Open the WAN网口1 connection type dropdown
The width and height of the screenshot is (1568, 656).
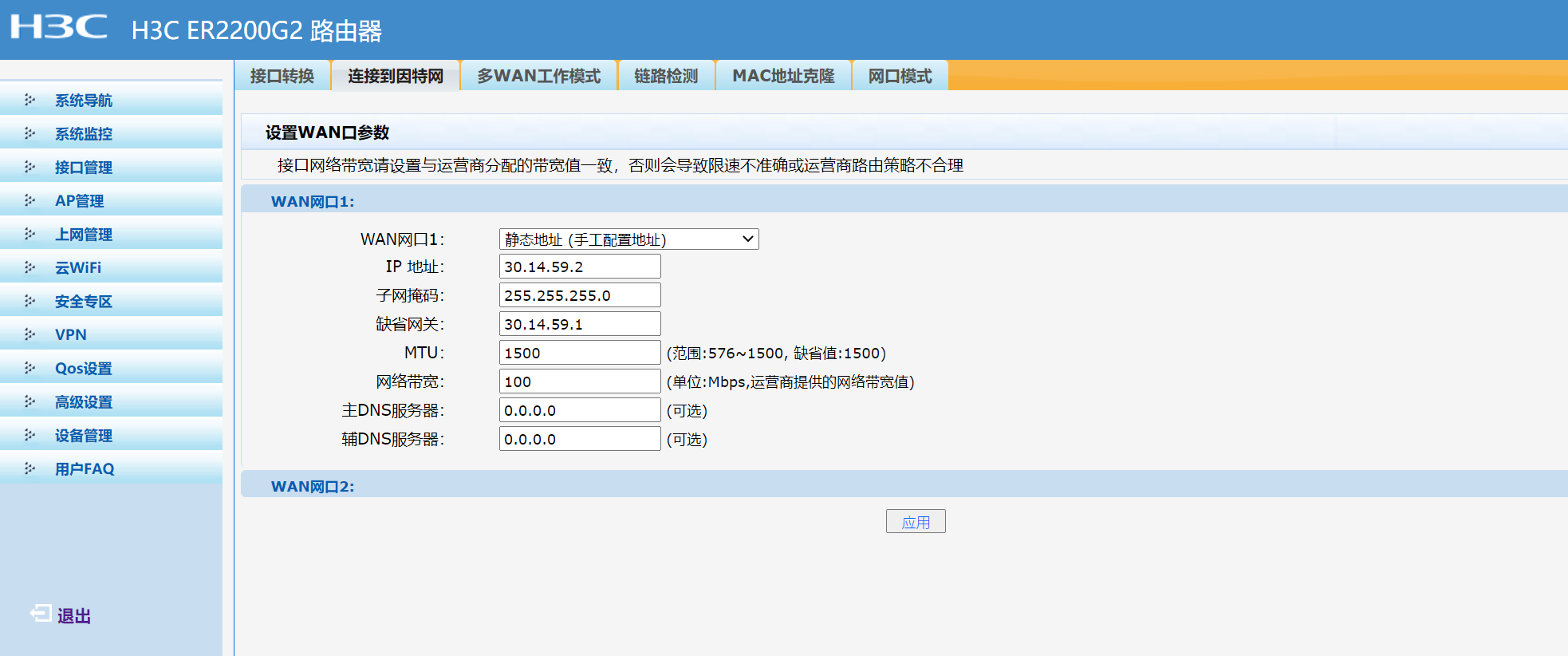pos(628,239)
